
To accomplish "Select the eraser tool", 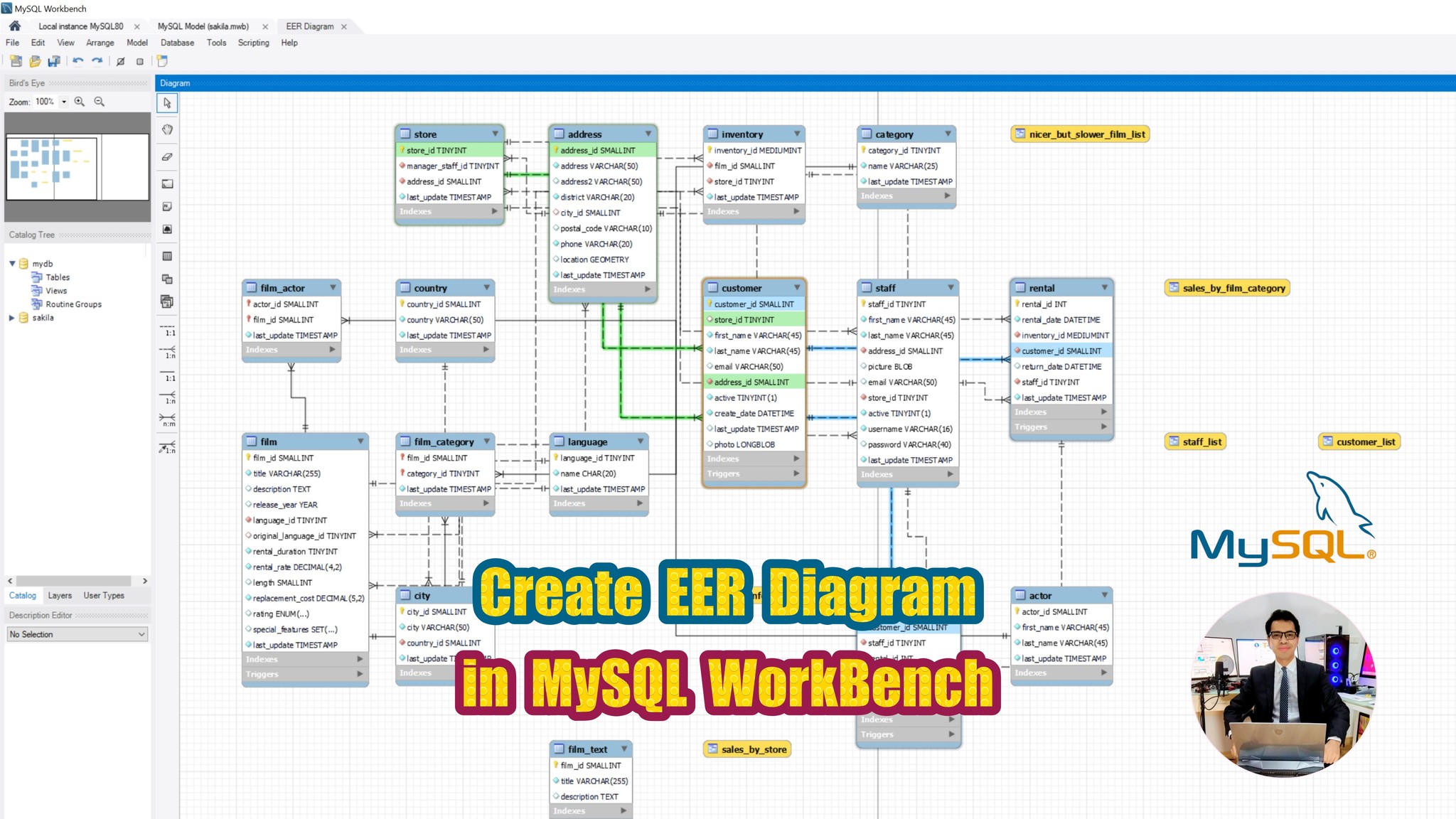I will click(x=167, y=156).
